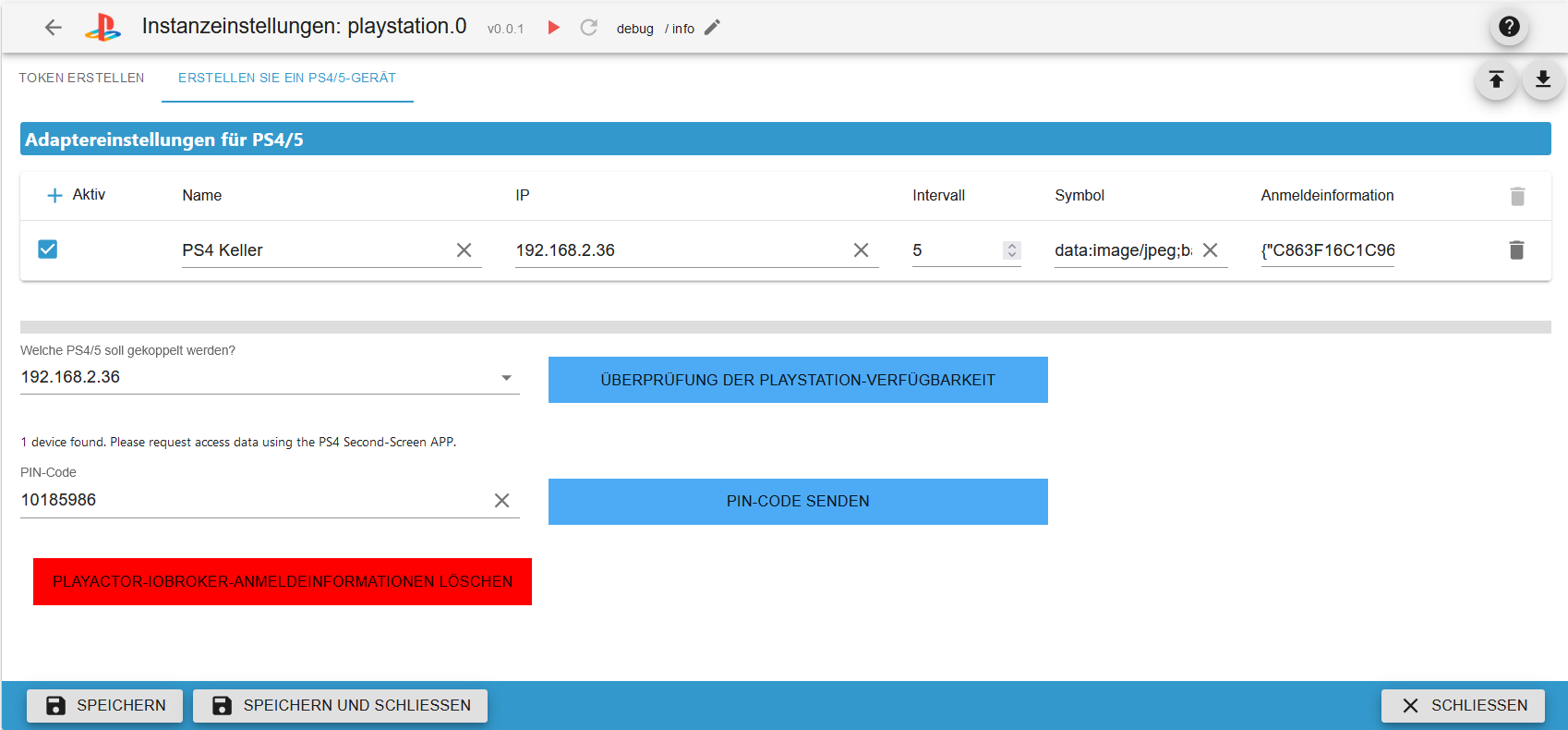Click the PlayStation logo icon

point(103,28)
